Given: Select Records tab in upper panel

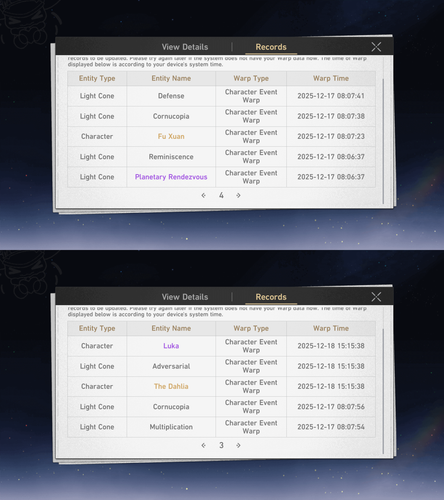Looking at the screenshot, I should pos(271,47).
